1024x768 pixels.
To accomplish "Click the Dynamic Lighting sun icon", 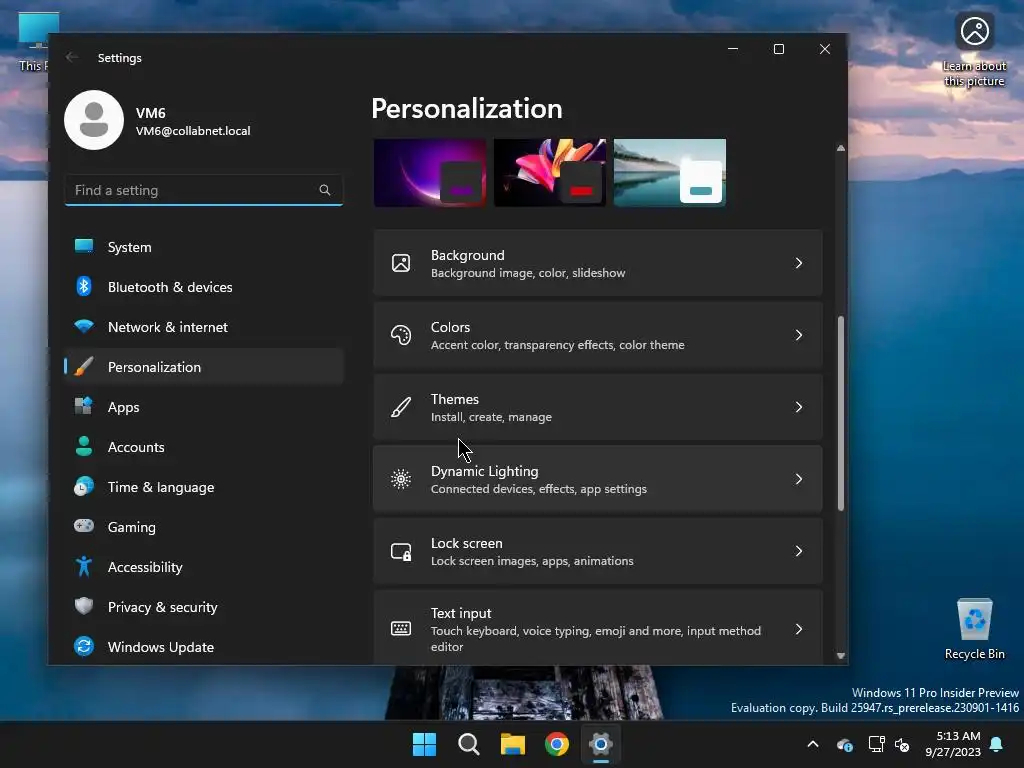I will [x=401, y=479].
